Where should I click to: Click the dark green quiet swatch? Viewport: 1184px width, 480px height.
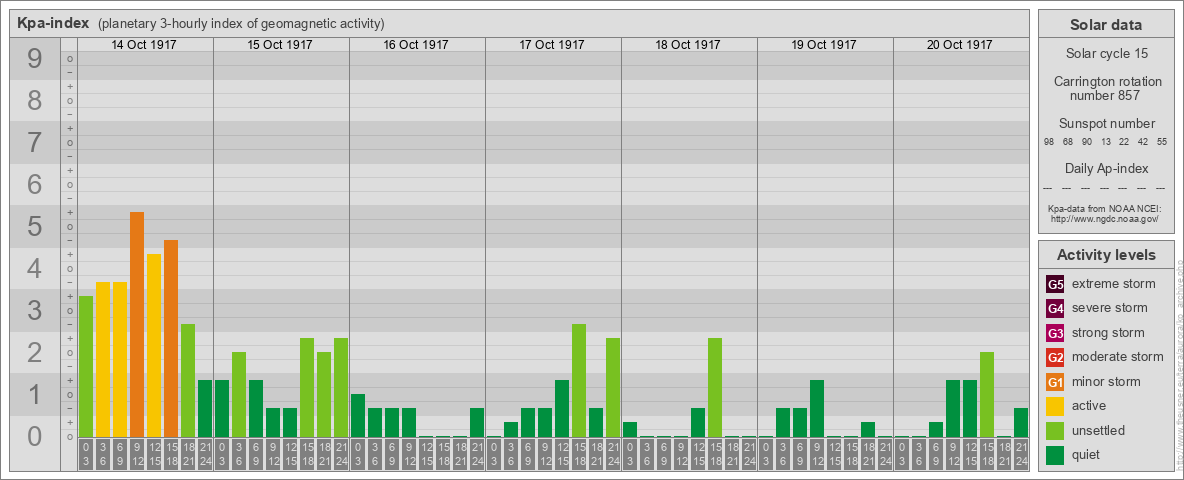(x=1055, y=454)
